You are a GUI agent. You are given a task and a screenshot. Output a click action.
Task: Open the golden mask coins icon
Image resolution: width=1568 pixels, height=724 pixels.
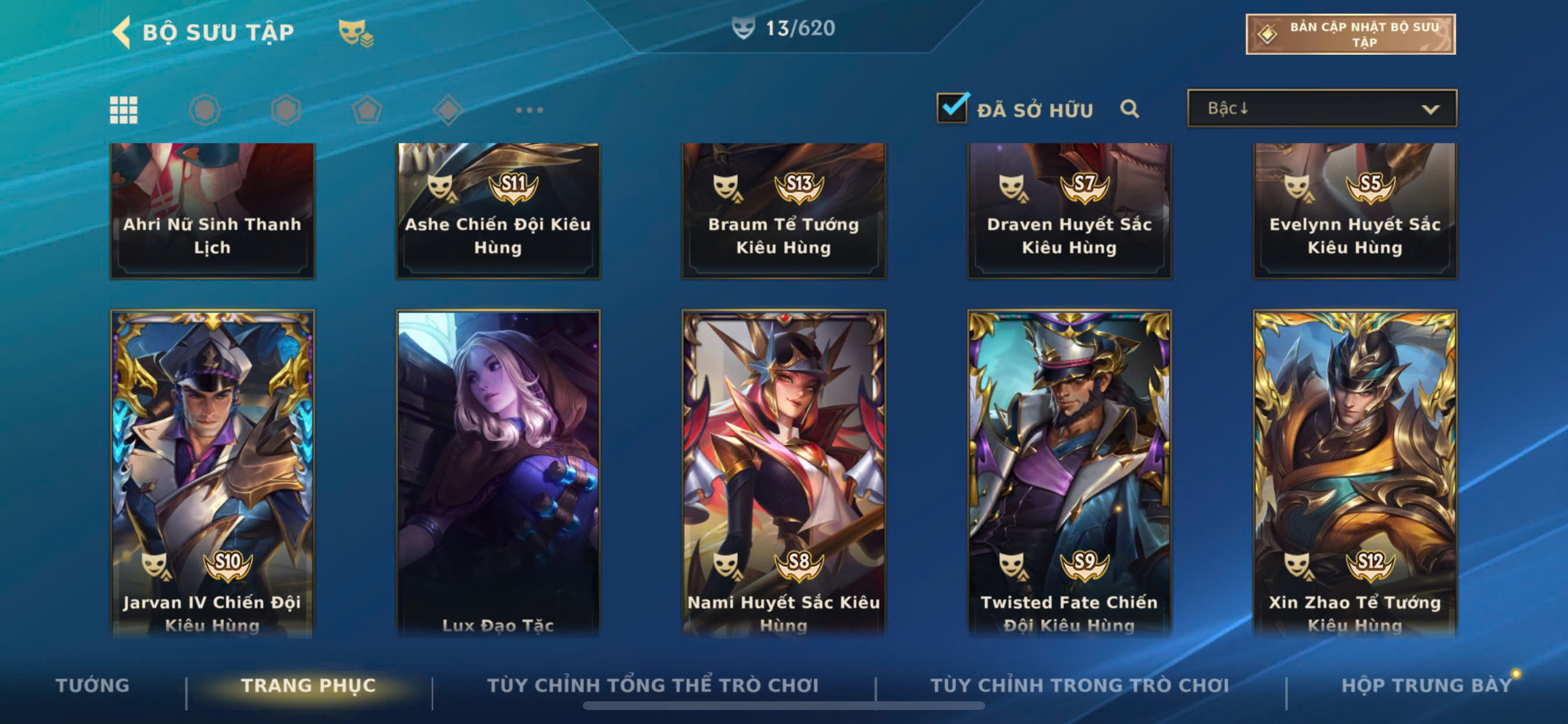tap(356, 33)
